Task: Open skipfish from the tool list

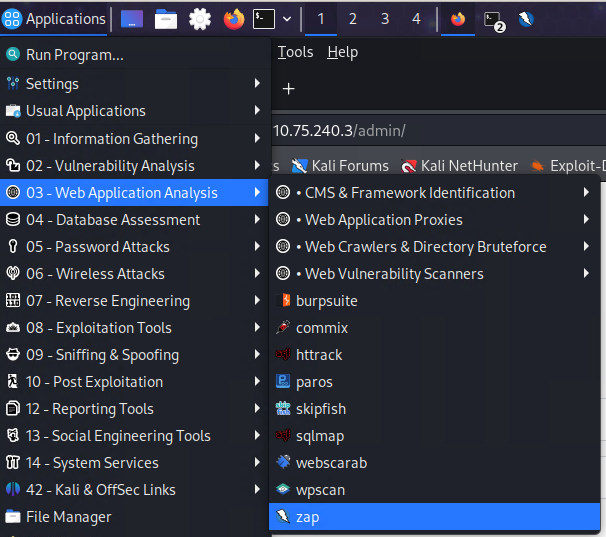Action: point(322,409)
